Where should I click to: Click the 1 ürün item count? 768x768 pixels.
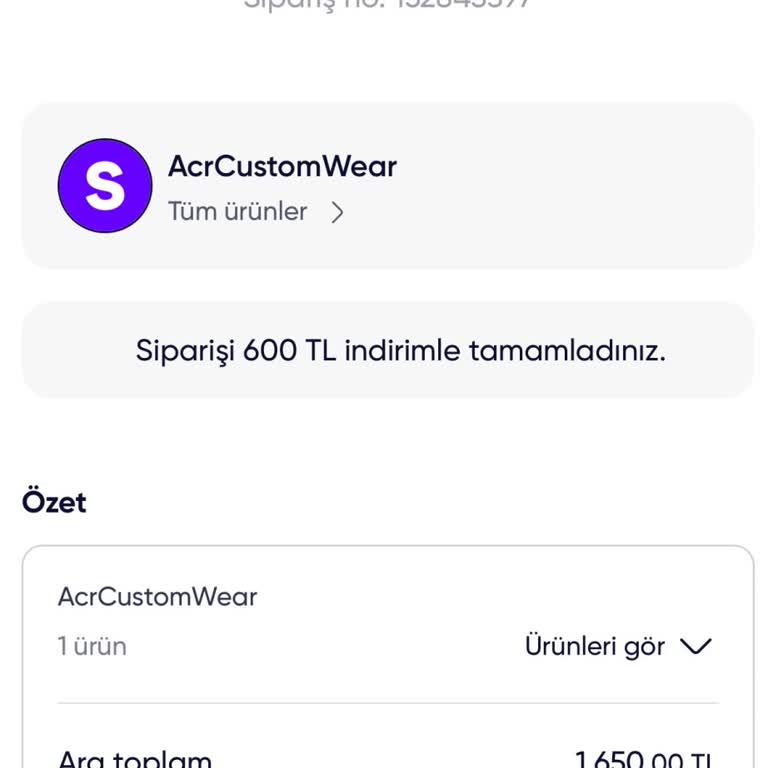[92, 646]
